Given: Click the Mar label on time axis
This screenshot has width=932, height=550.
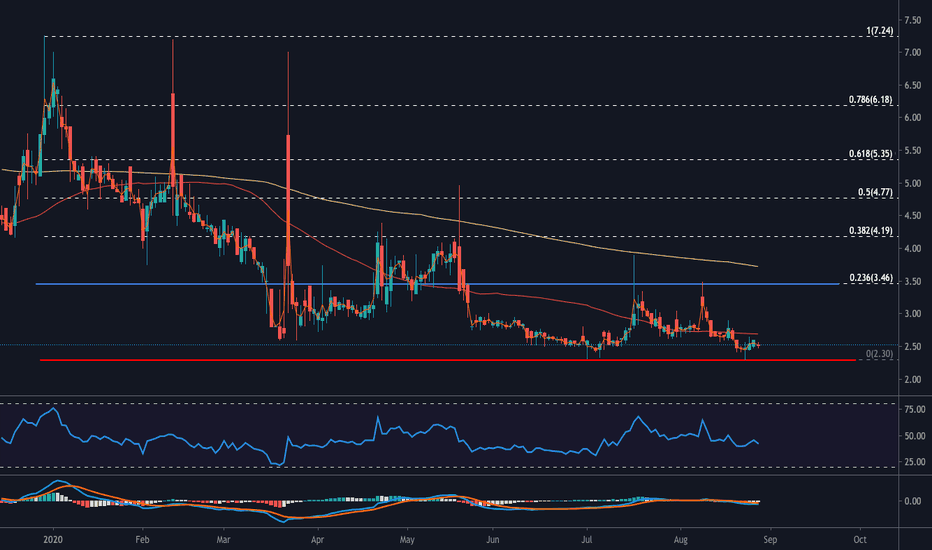Looking at the screenshot, I should (x=223, y=540).
